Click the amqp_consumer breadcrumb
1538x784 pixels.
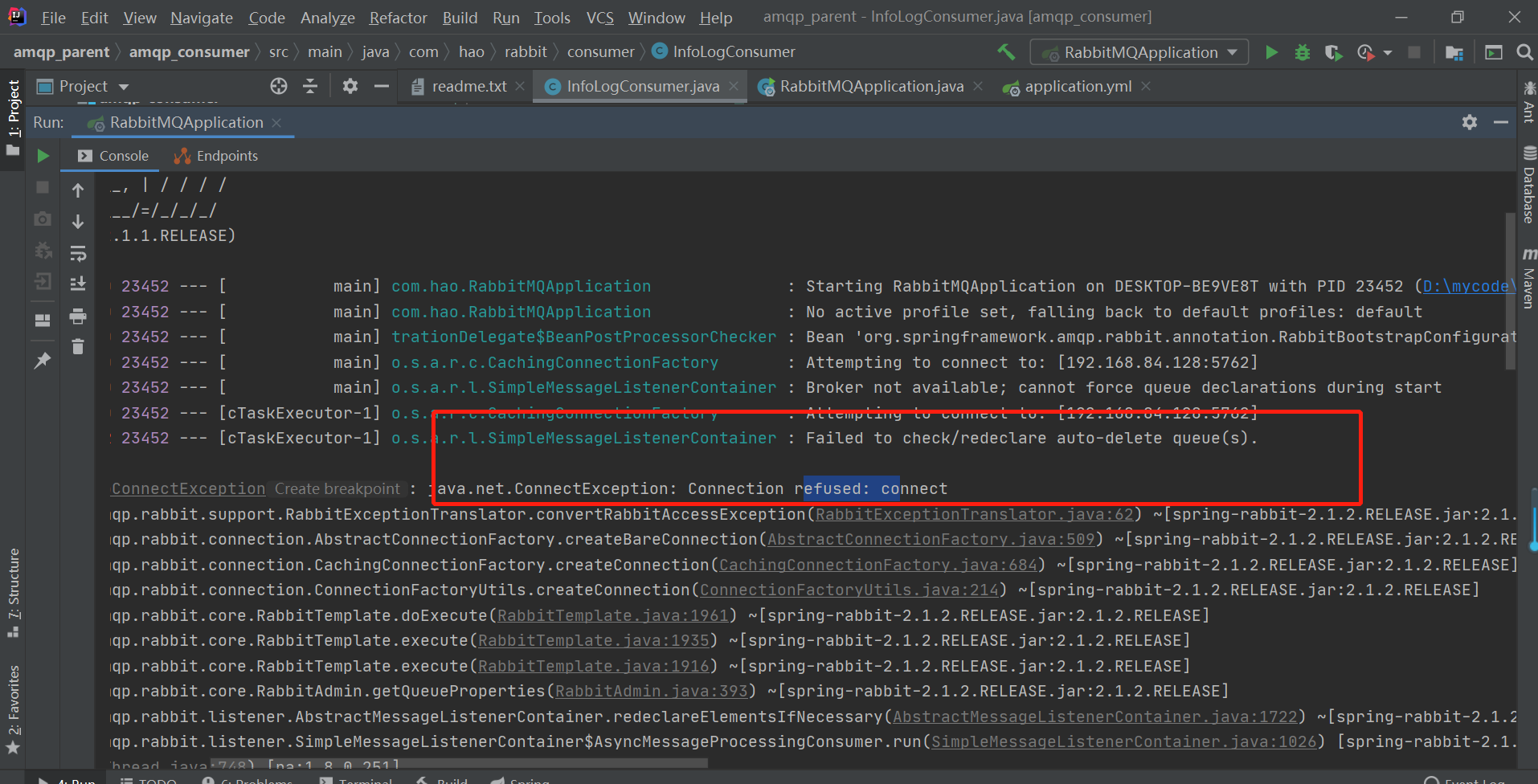coord(190,51)
